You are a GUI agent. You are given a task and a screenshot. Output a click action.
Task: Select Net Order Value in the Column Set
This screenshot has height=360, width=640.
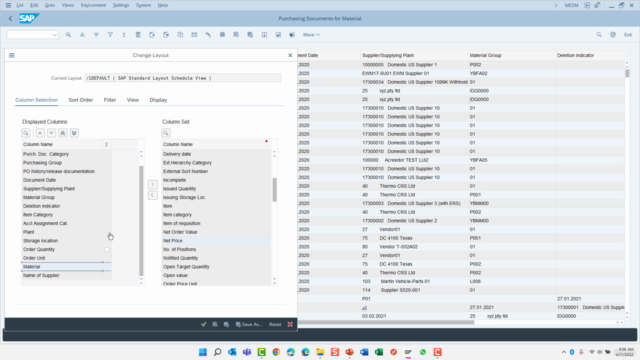[x=216, y=232]
